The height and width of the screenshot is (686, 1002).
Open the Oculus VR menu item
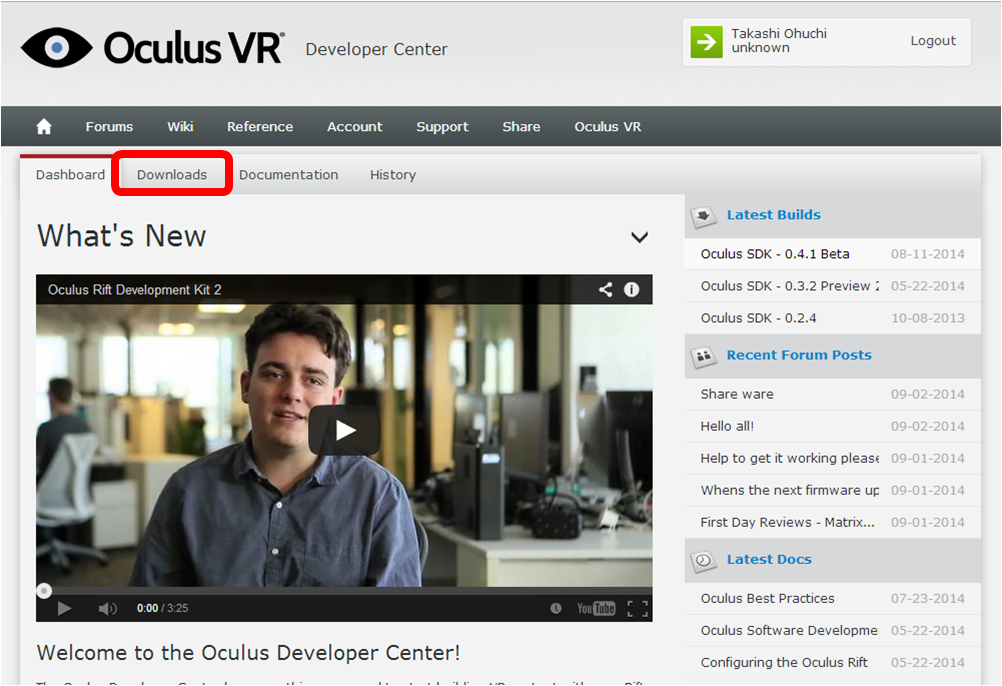tap(608, 126)
